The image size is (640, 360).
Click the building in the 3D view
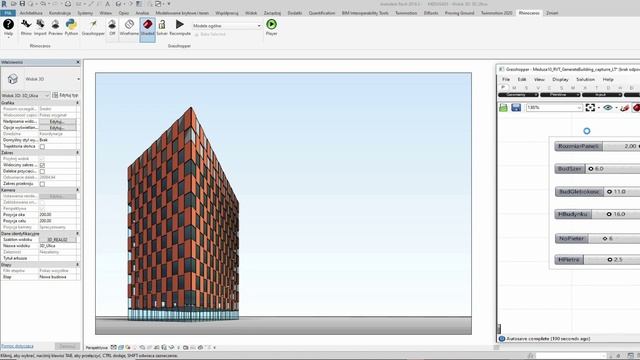pos(183,216)
